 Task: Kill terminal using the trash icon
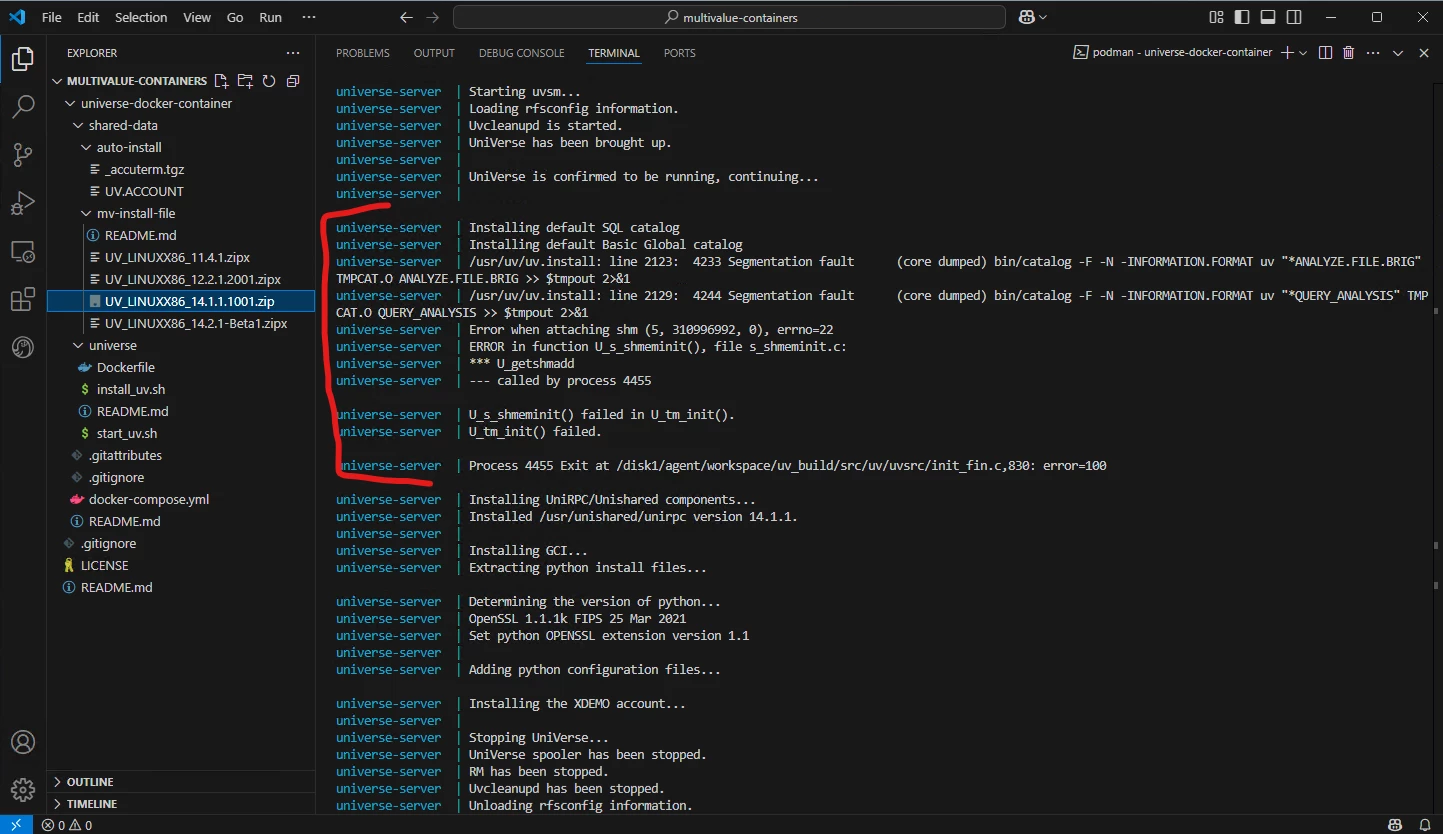click(1348, 53)
